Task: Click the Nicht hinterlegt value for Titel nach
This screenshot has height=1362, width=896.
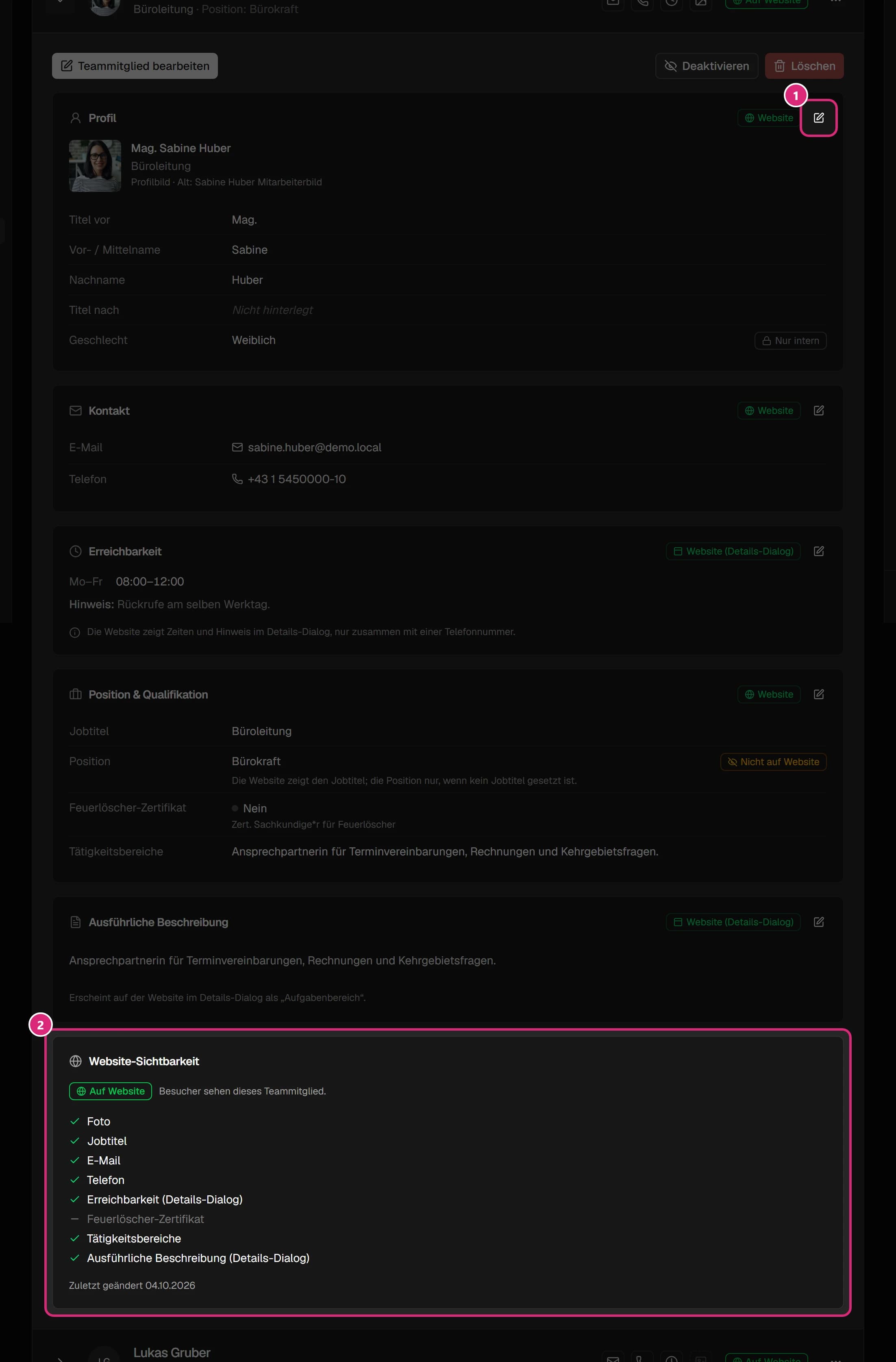Action: pyautogui.click(x=272, y=310)
